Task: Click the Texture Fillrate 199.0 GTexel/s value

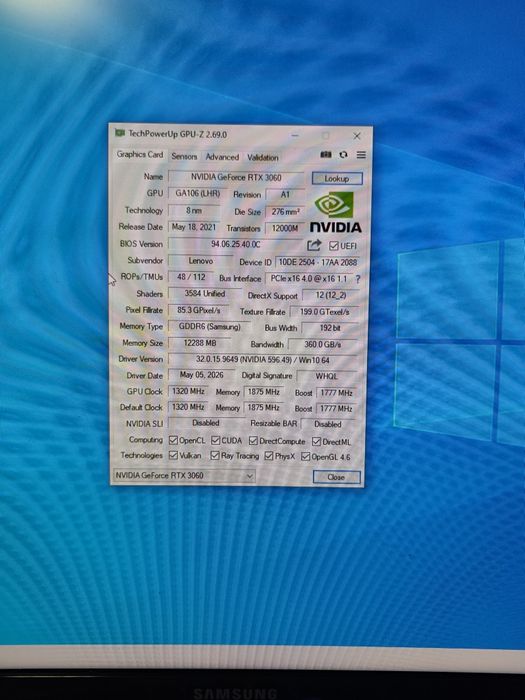Action: click(325, 312)
